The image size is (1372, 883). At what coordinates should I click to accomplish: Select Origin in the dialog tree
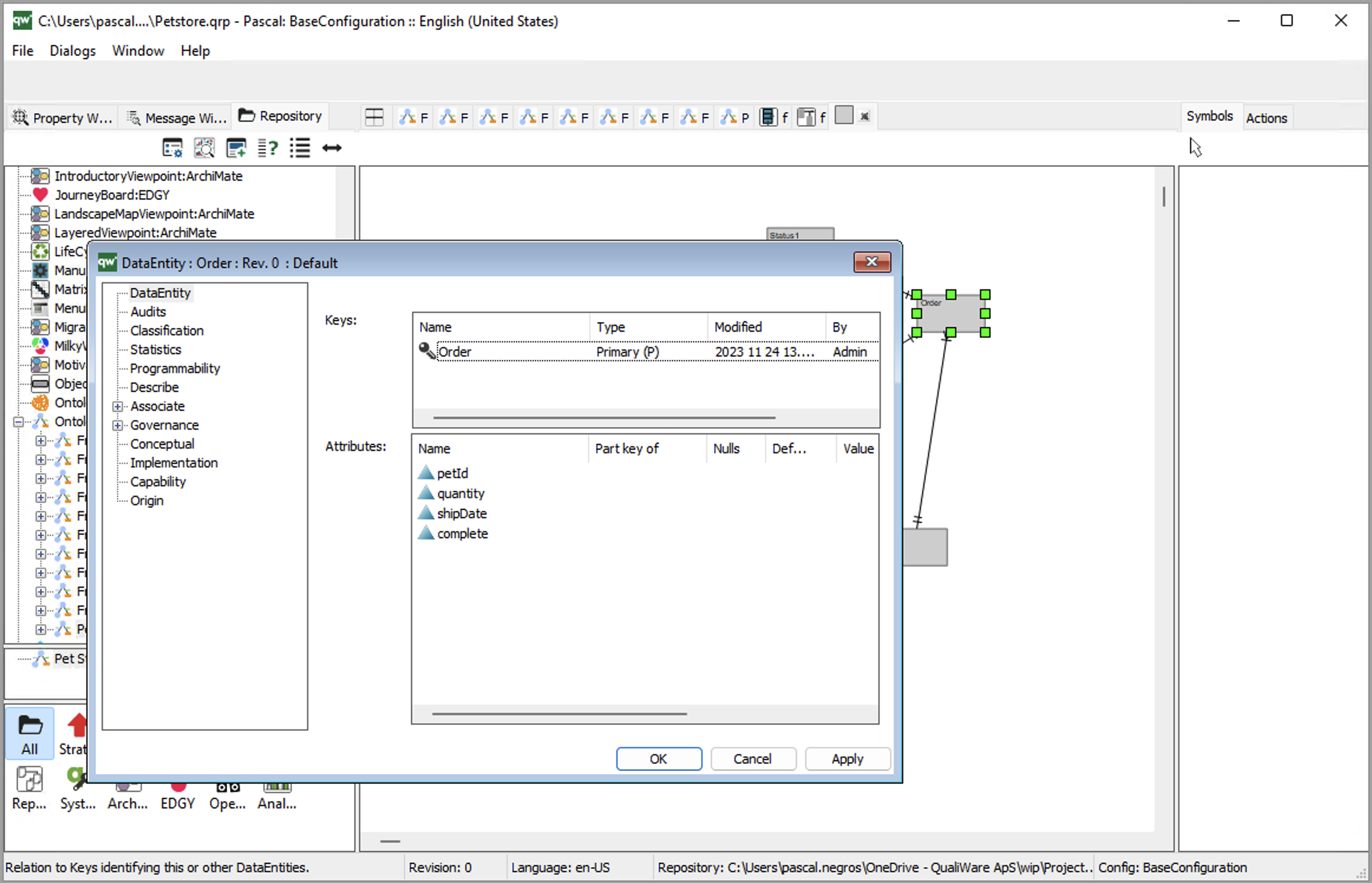(x=146, y=501)
